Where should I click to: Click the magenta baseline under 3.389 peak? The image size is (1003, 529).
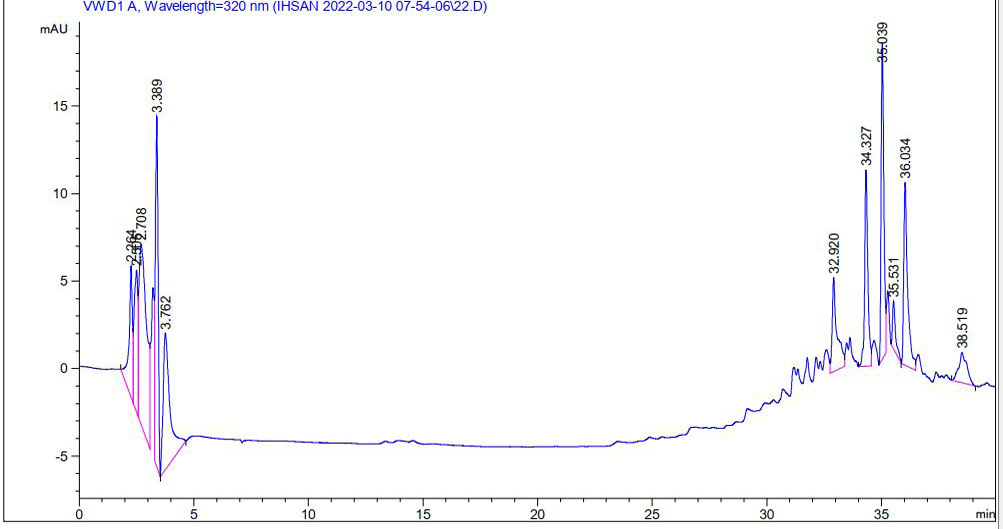(155, 464)
